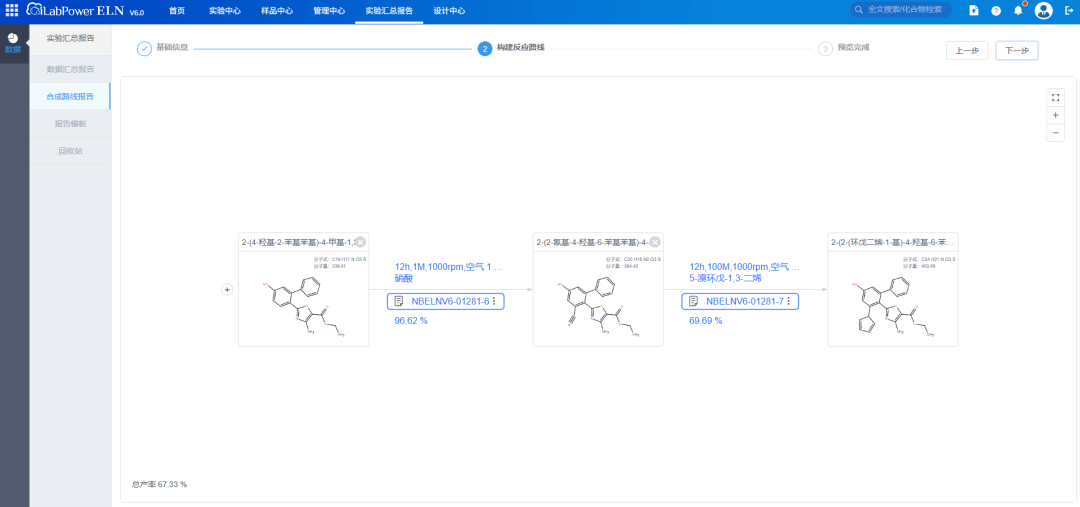Click the logout icon
Image resolution: width=1080 pixels, height=507 pixels.
(1068, 10)
